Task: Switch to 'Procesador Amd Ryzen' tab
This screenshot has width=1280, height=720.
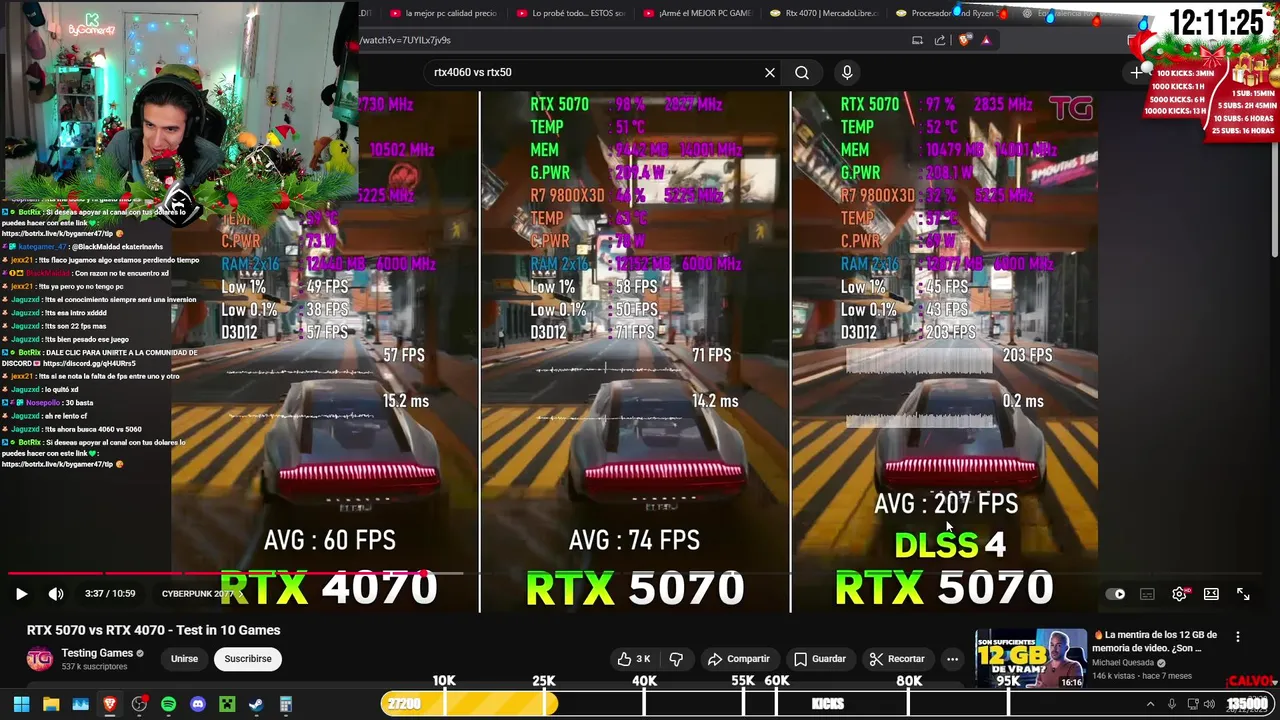Action: click(950, 14)
